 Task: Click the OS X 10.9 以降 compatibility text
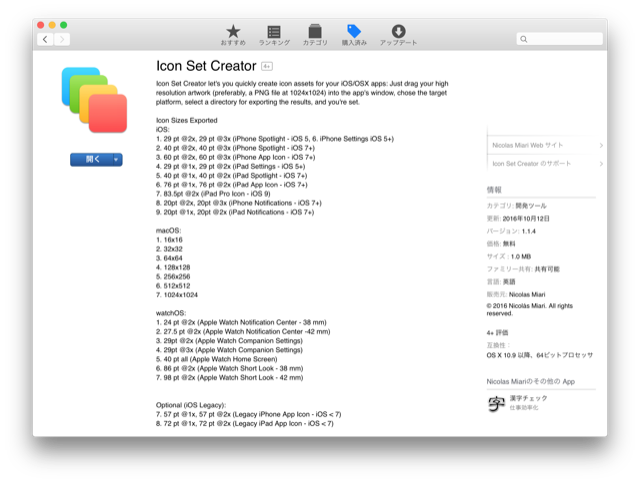[x=540, y=355]
